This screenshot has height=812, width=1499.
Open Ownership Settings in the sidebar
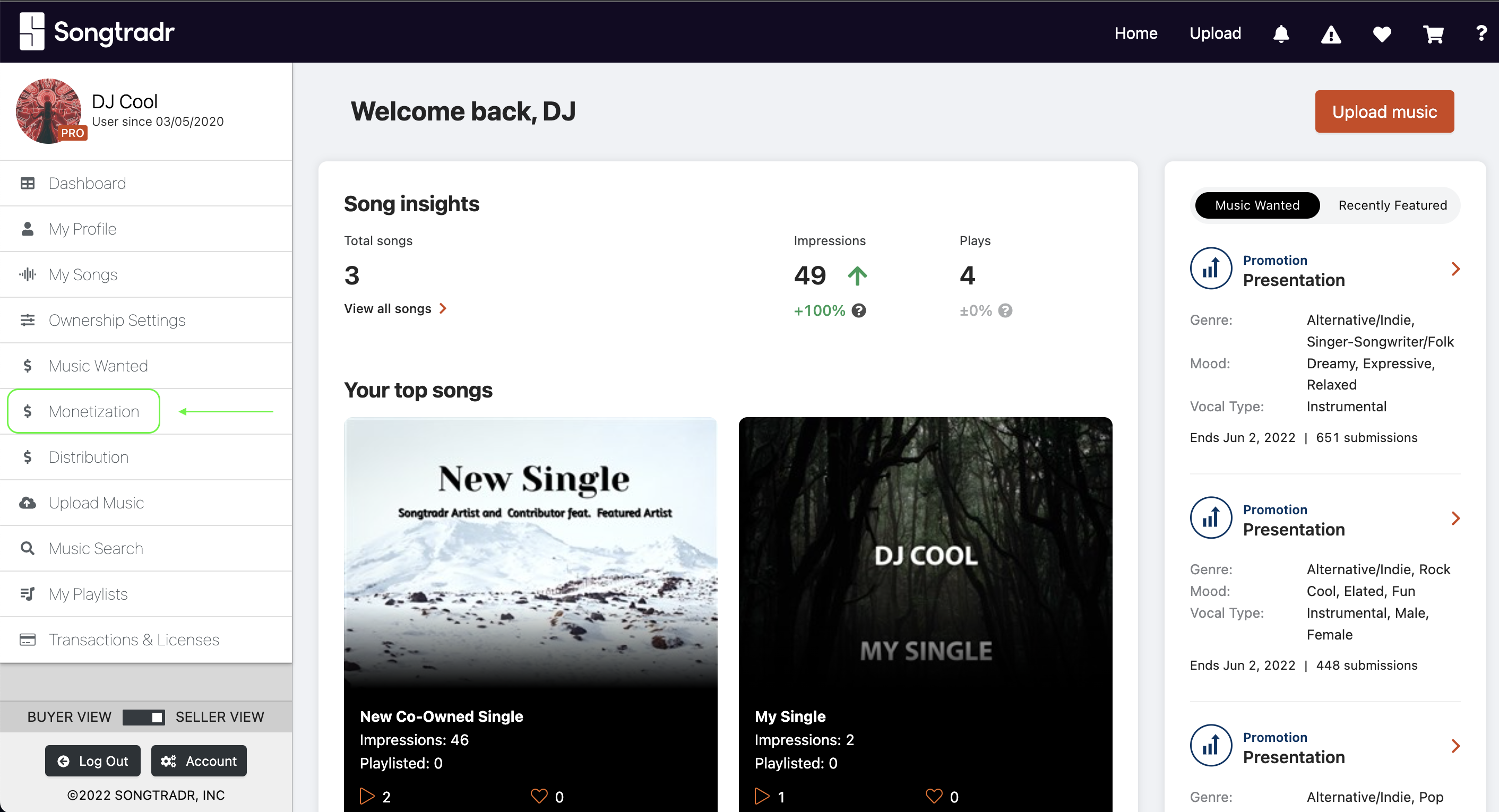(x=146, y=320)
